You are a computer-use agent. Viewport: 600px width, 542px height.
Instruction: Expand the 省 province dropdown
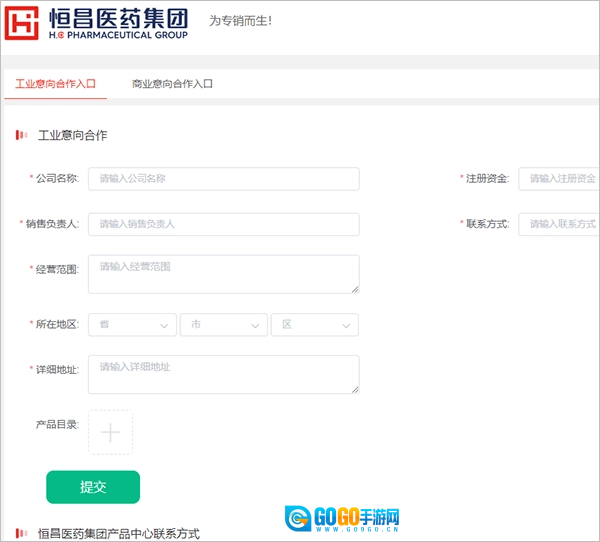[133, 325]
